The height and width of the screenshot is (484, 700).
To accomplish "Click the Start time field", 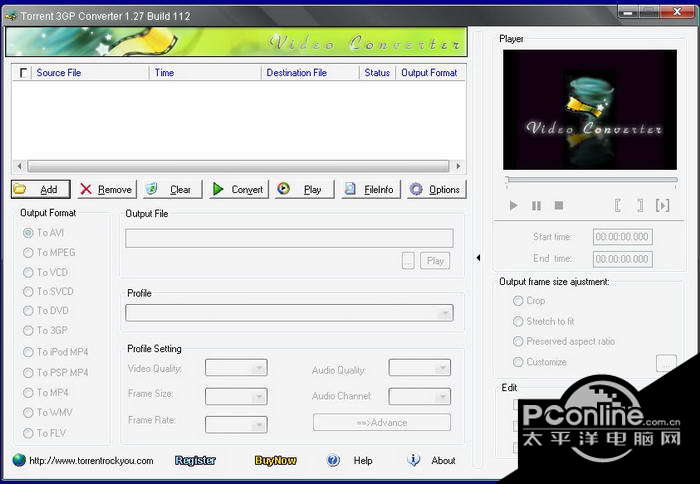I will pyautogui.click(x=623, y=237).
